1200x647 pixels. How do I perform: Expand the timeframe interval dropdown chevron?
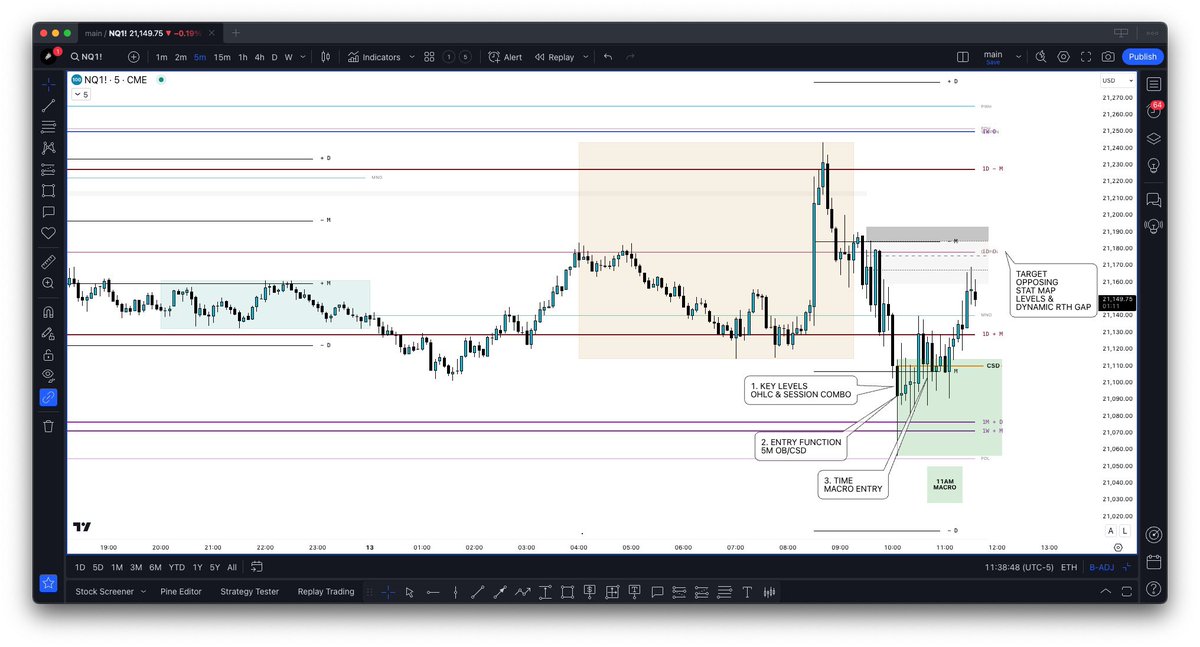coord(303,57)
